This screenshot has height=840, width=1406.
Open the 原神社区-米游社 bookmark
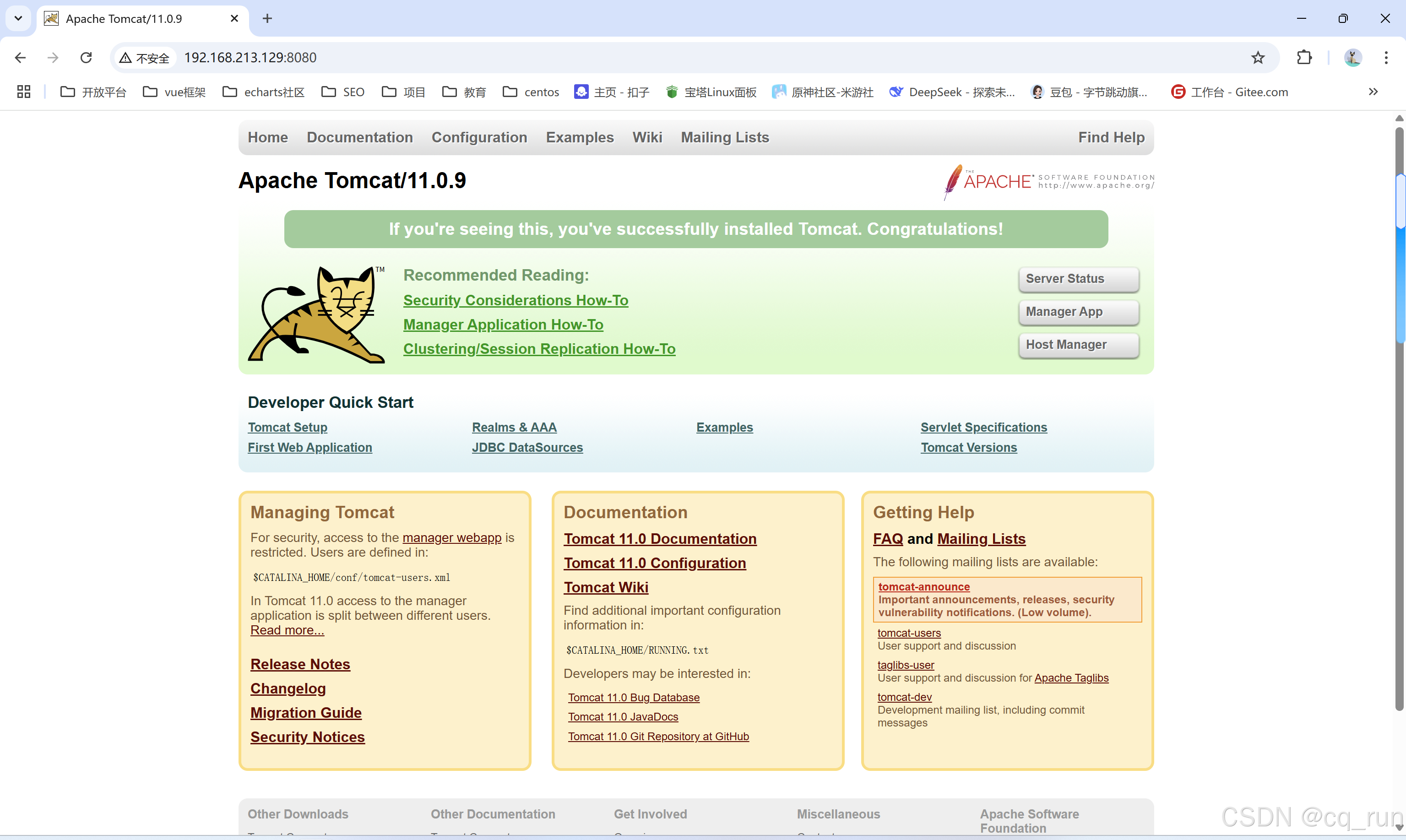point(822,92)
